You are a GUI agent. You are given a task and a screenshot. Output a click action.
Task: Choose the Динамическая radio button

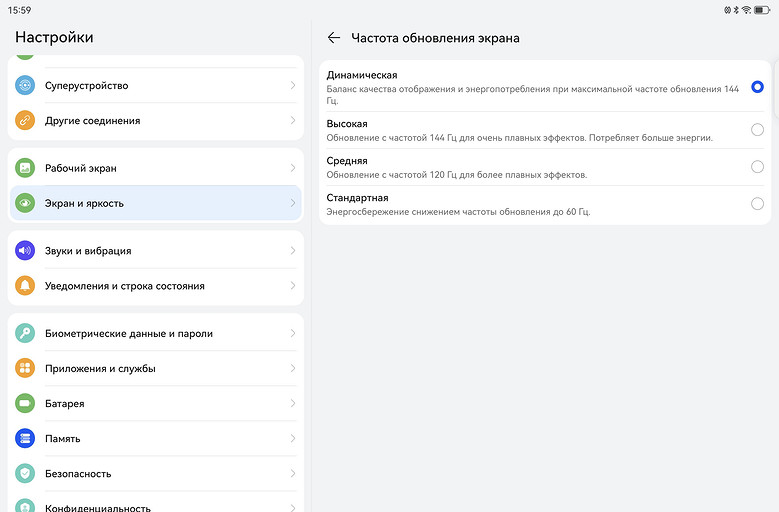pos(757,87)
